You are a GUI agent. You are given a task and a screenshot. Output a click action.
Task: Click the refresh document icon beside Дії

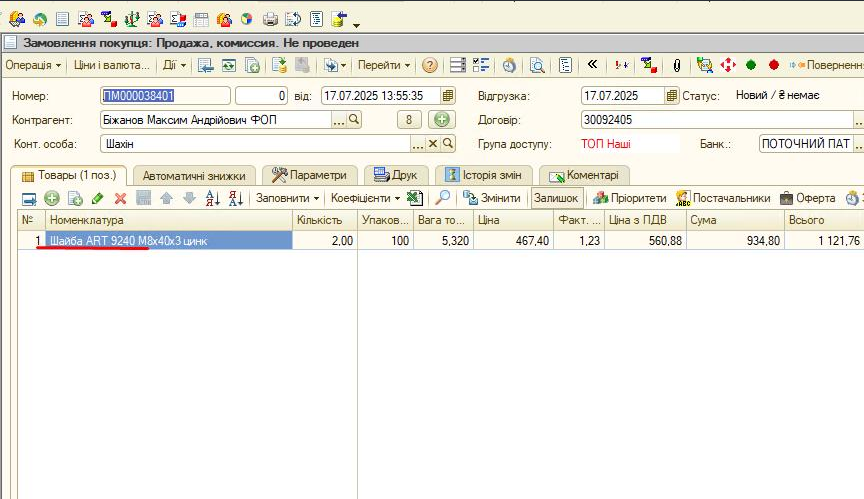point(229,66)
